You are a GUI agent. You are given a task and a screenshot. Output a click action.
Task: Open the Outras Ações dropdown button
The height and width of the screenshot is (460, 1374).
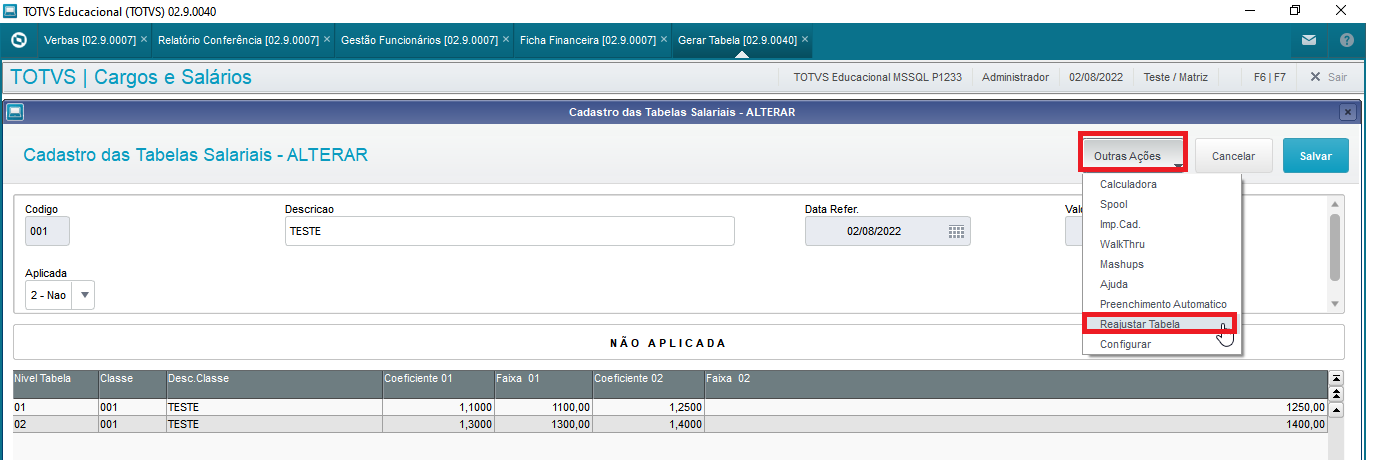(x=1133, y=156)
